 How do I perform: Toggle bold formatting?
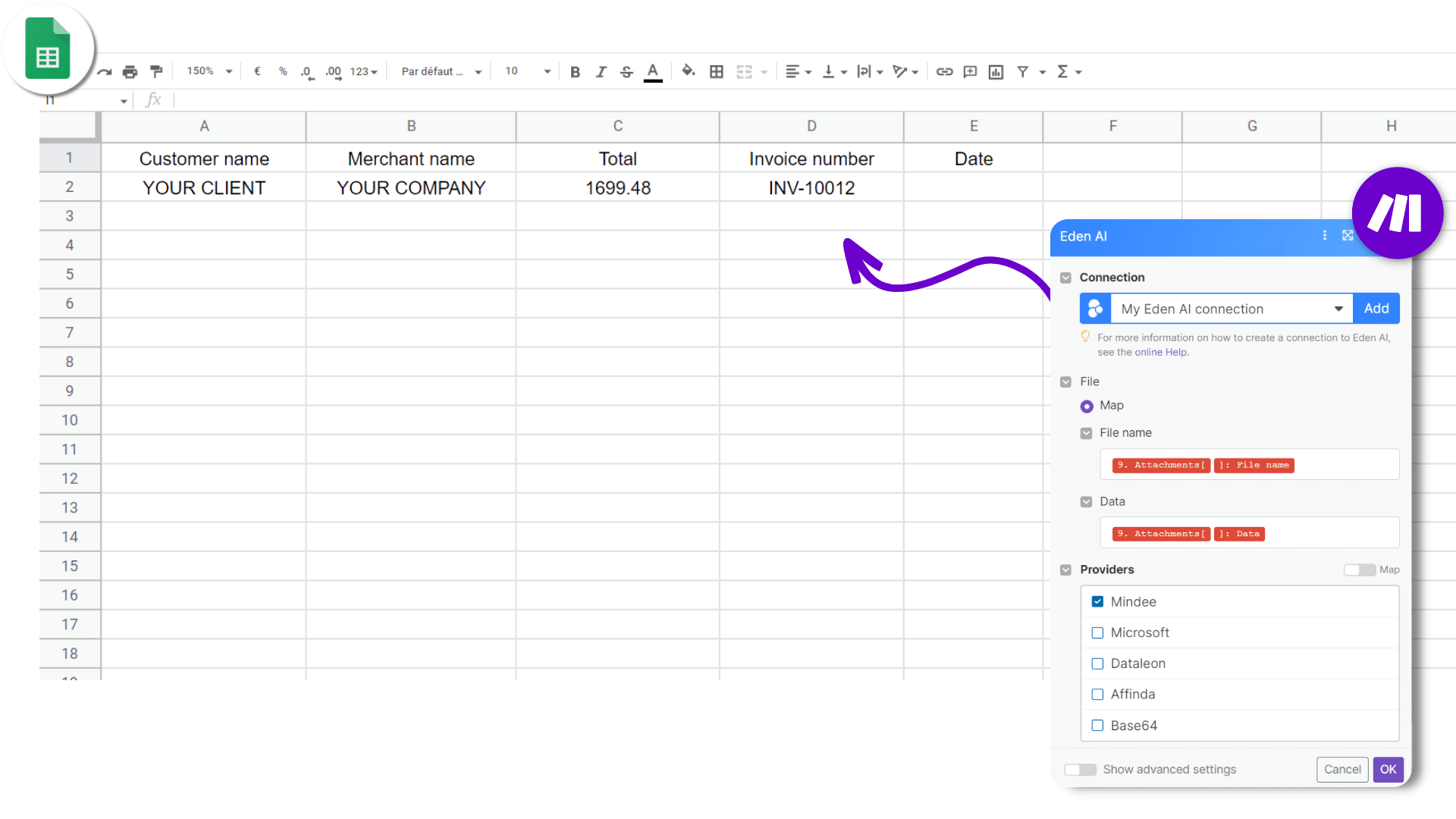575,72
